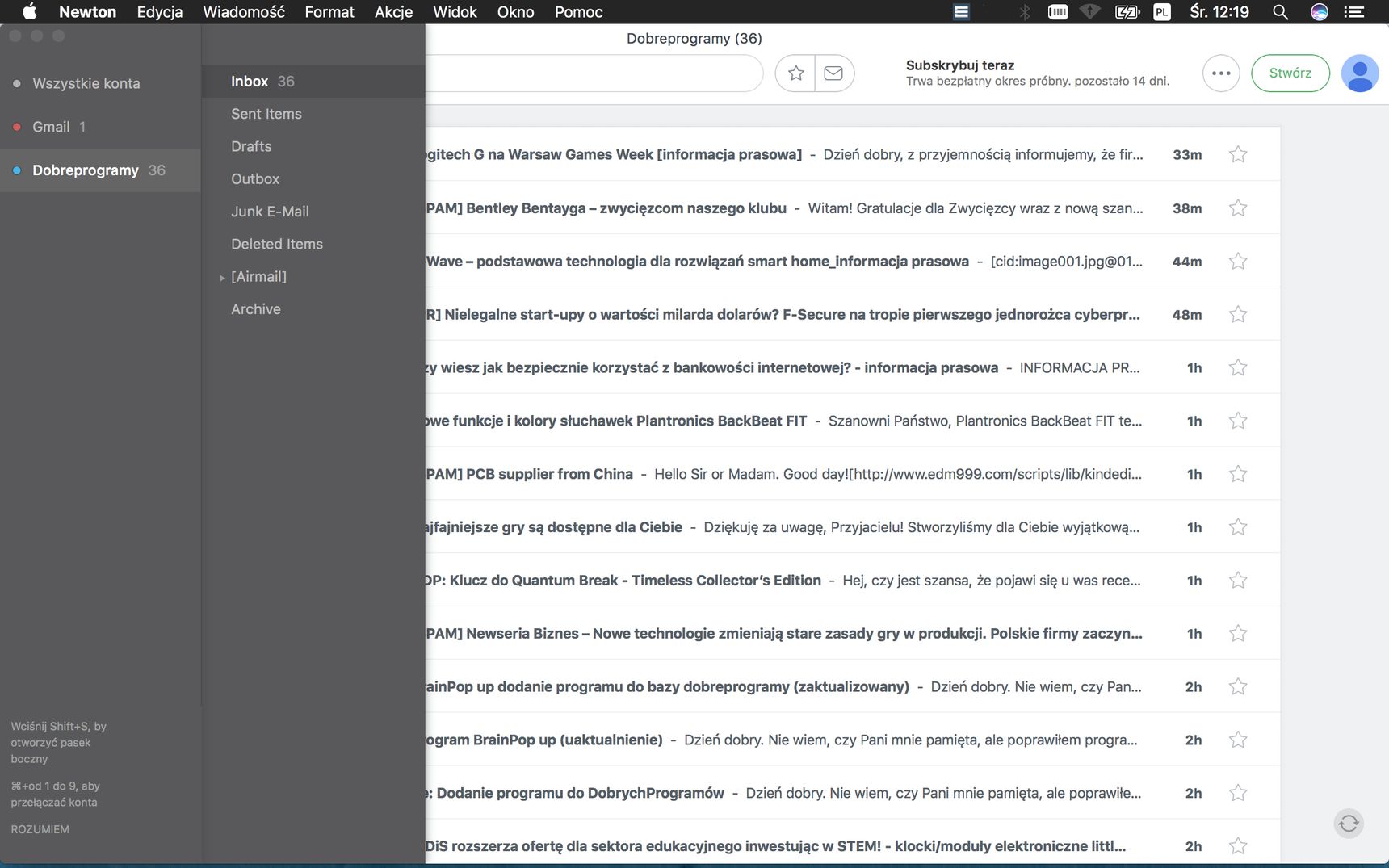Image resolution: width=1389 pixels, height=868 pixels.
Task: Open Notification Center list icon
Action: (x=1354, y=12)
